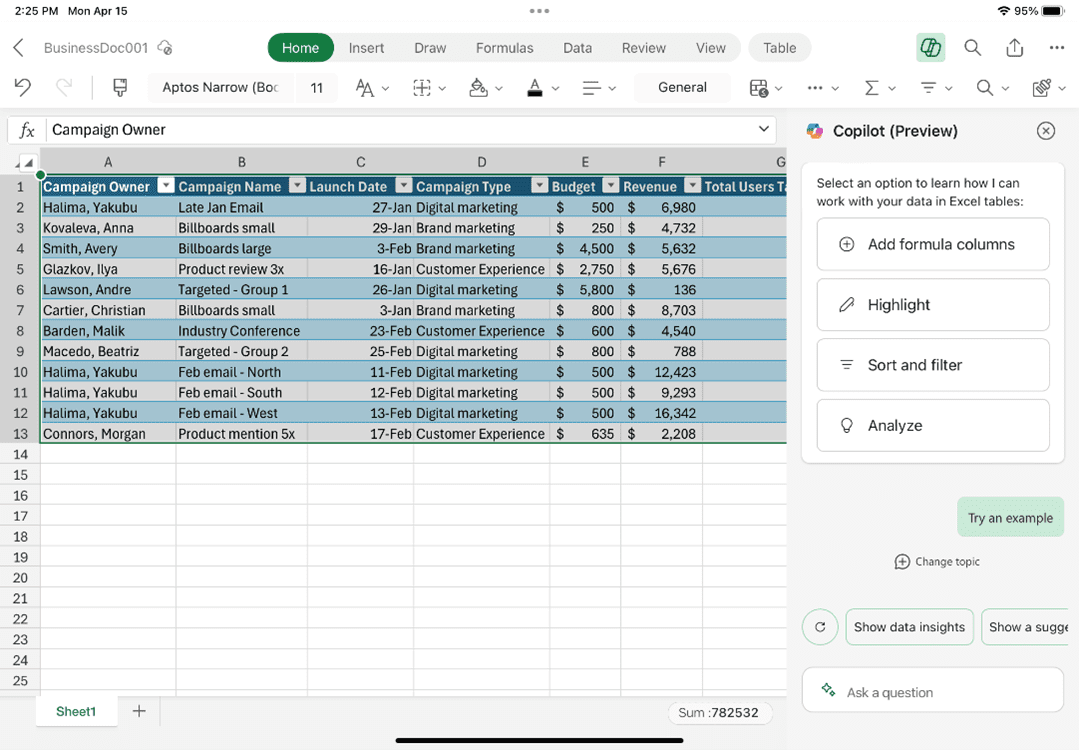Open the Table ribbon tab

[779, 47]
